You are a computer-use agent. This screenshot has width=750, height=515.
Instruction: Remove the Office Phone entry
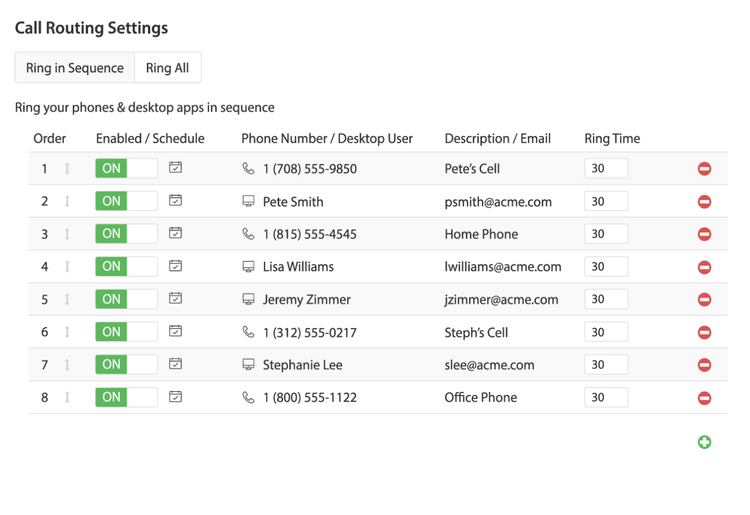[x=704, y=398]
